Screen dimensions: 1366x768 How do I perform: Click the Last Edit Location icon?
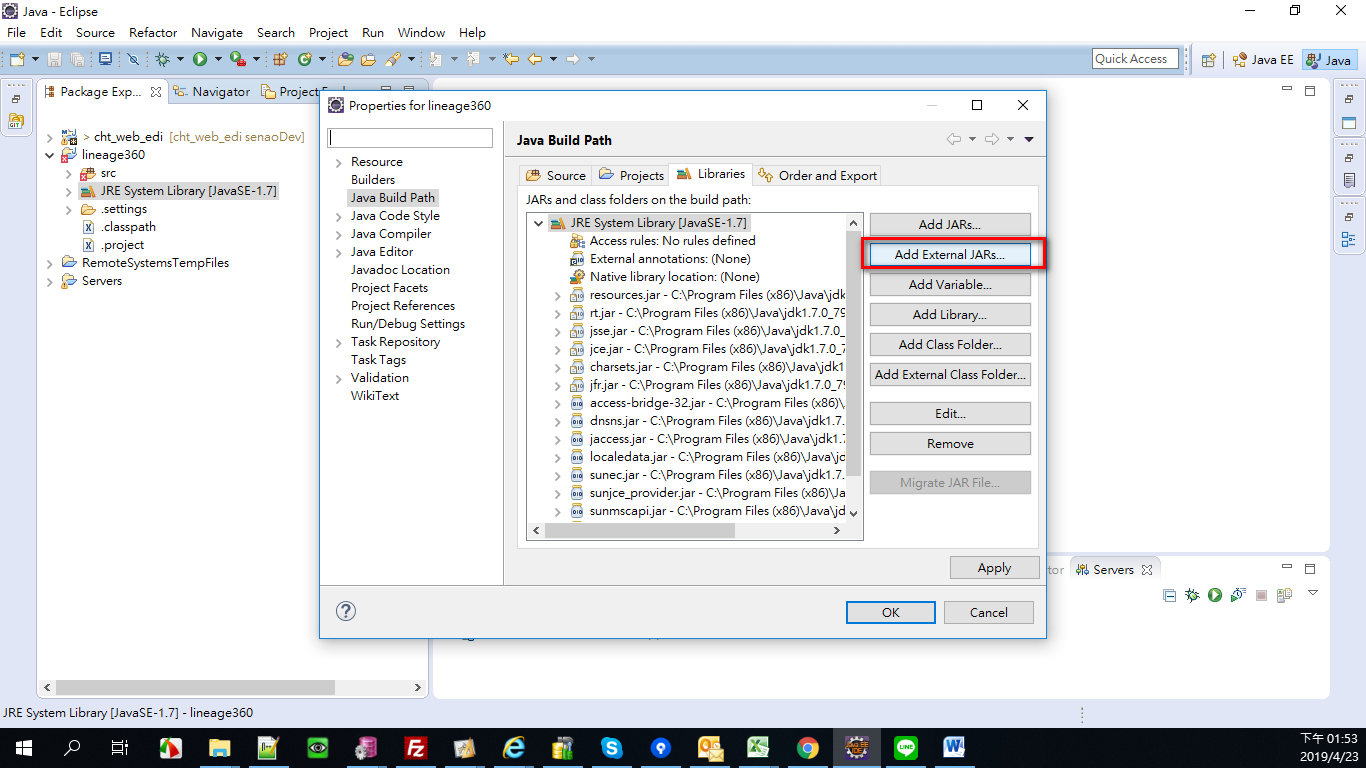click(512, 59)
